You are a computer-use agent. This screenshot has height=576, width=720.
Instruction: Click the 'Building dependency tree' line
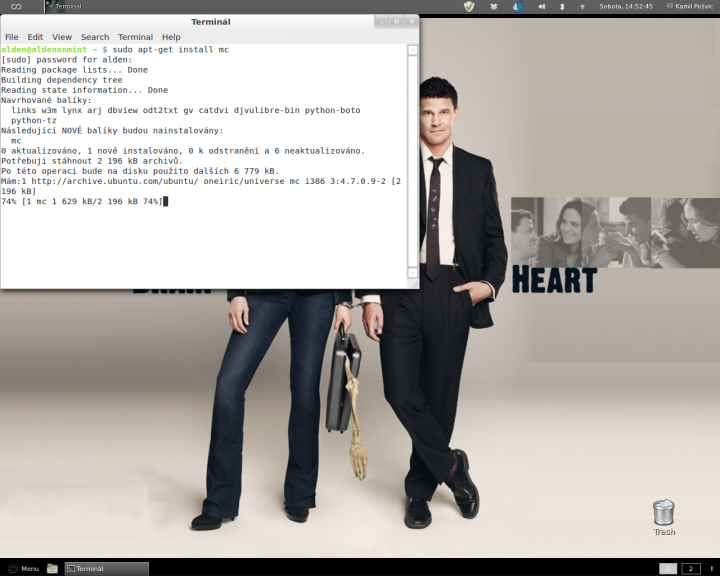(62, 80)
